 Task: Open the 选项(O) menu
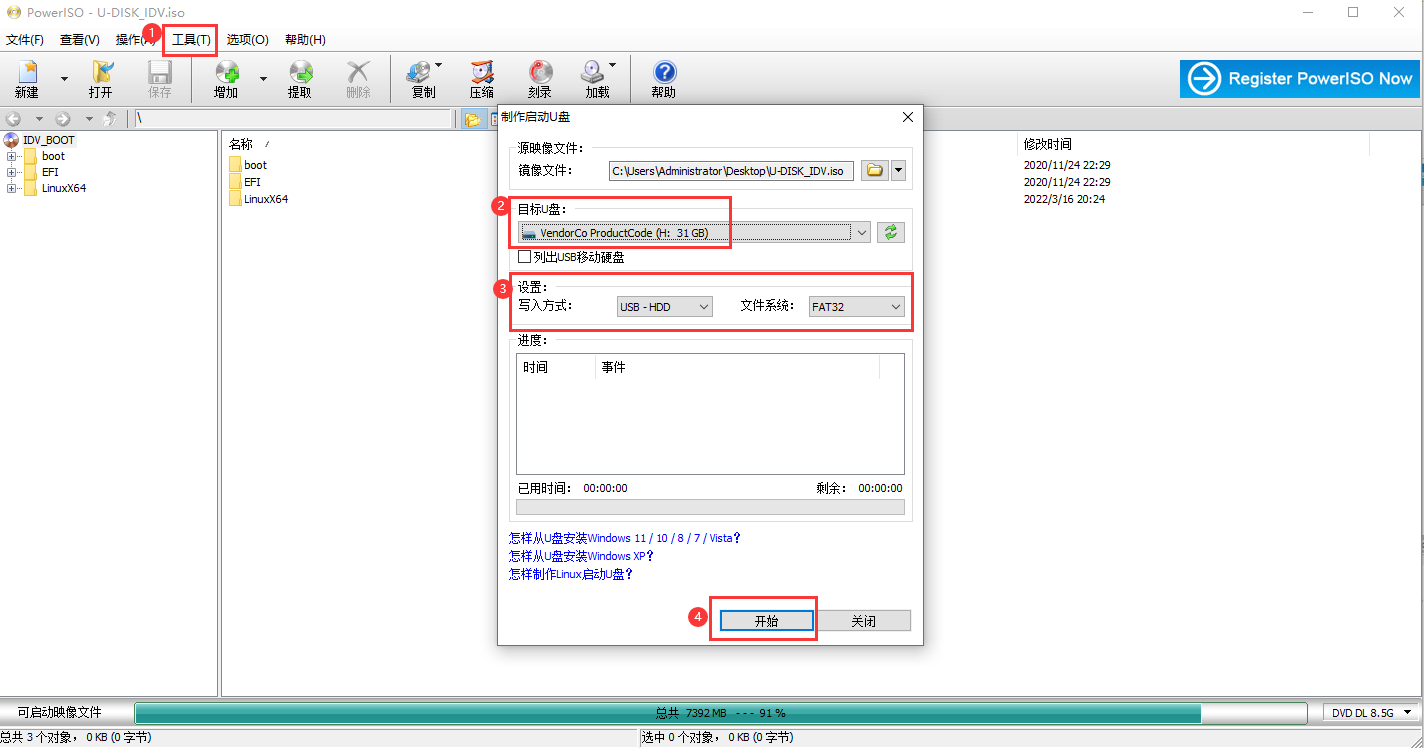247,40
